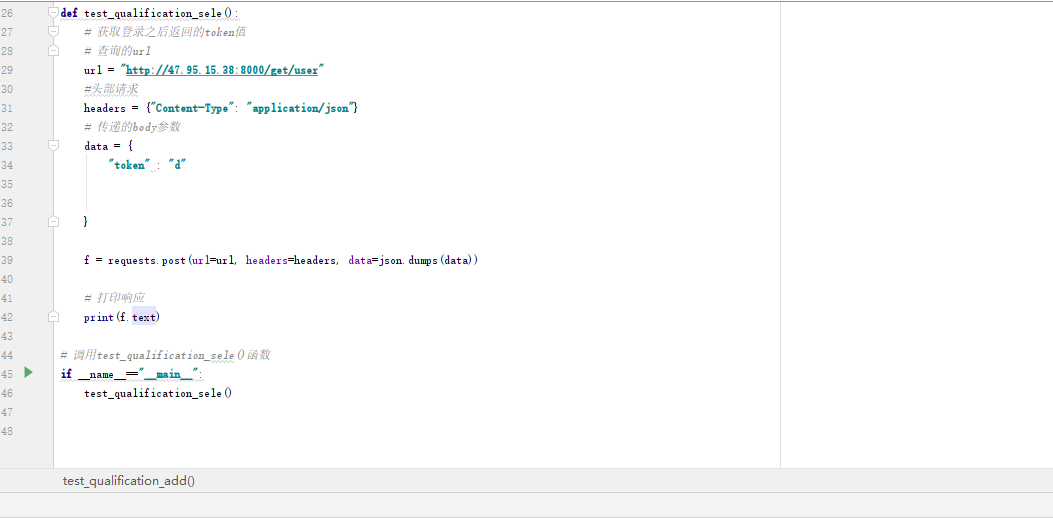The image size is (1053, 518).
Task: Click the "__main__" string on line 45
Action: (x=169, y=374)
